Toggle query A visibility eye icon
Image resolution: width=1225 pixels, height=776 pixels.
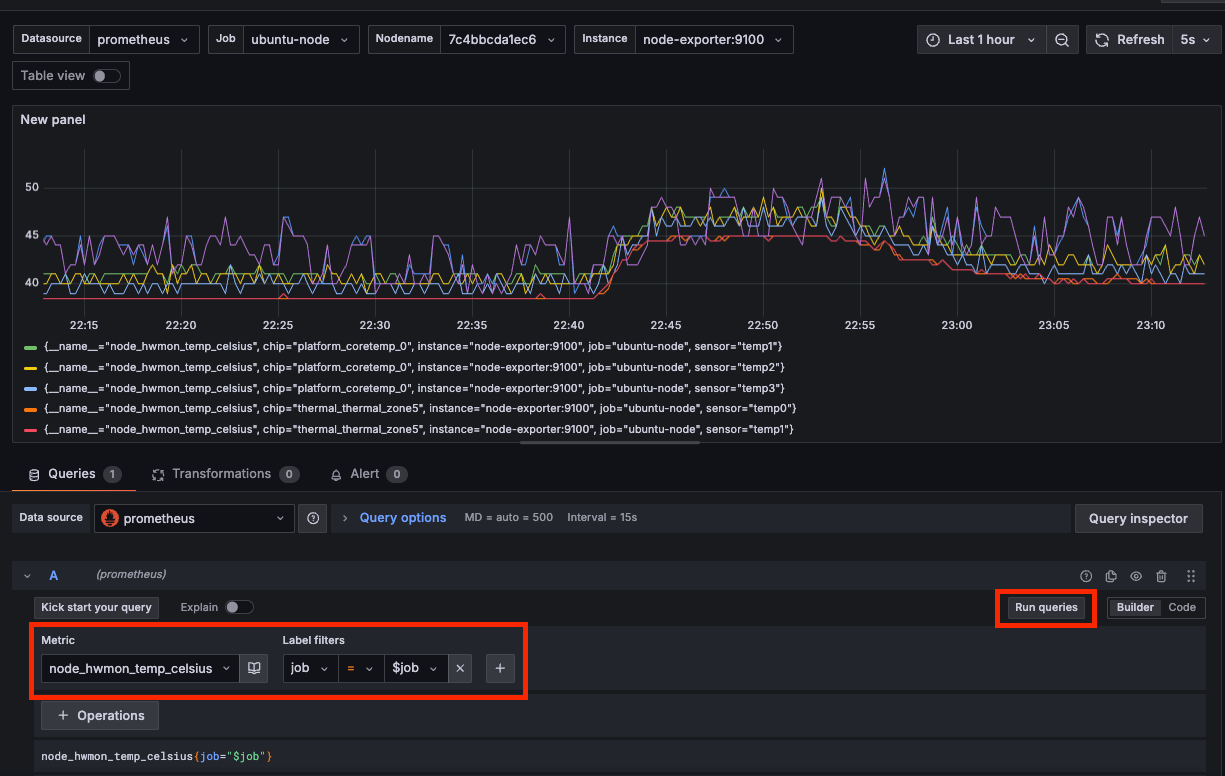[1136, 576]
